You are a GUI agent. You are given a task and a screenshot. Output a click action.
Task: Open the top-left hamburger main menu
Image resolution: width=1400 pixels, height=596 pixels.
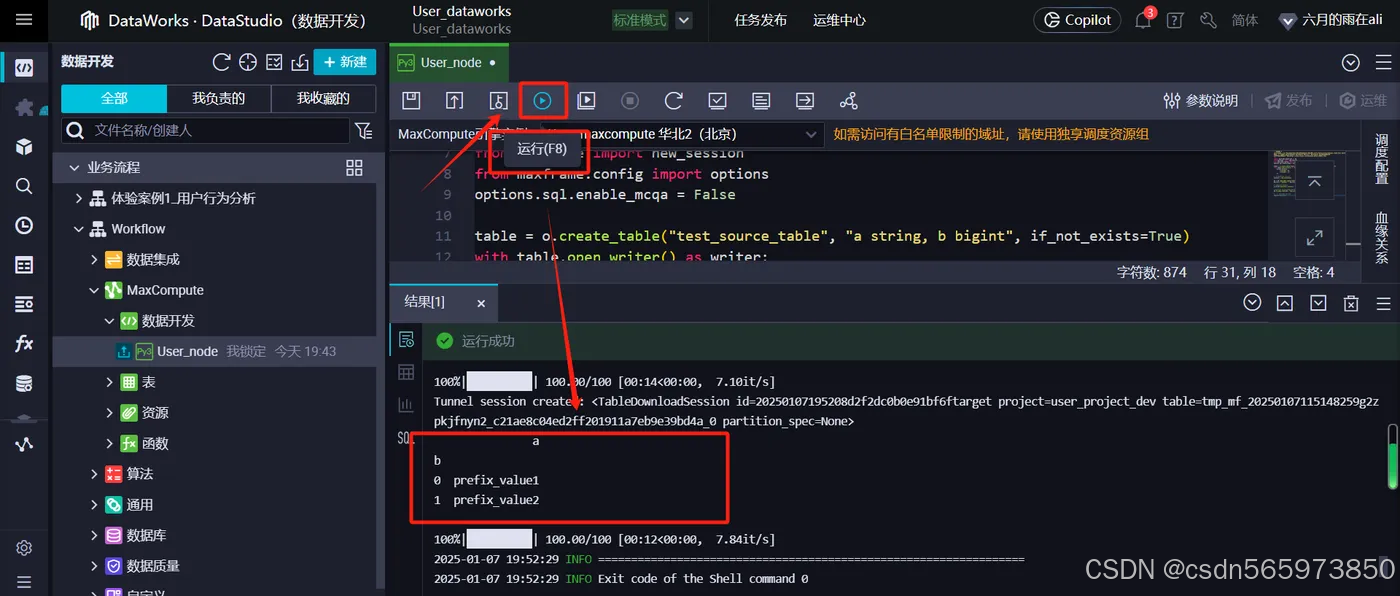click(24, 20)
